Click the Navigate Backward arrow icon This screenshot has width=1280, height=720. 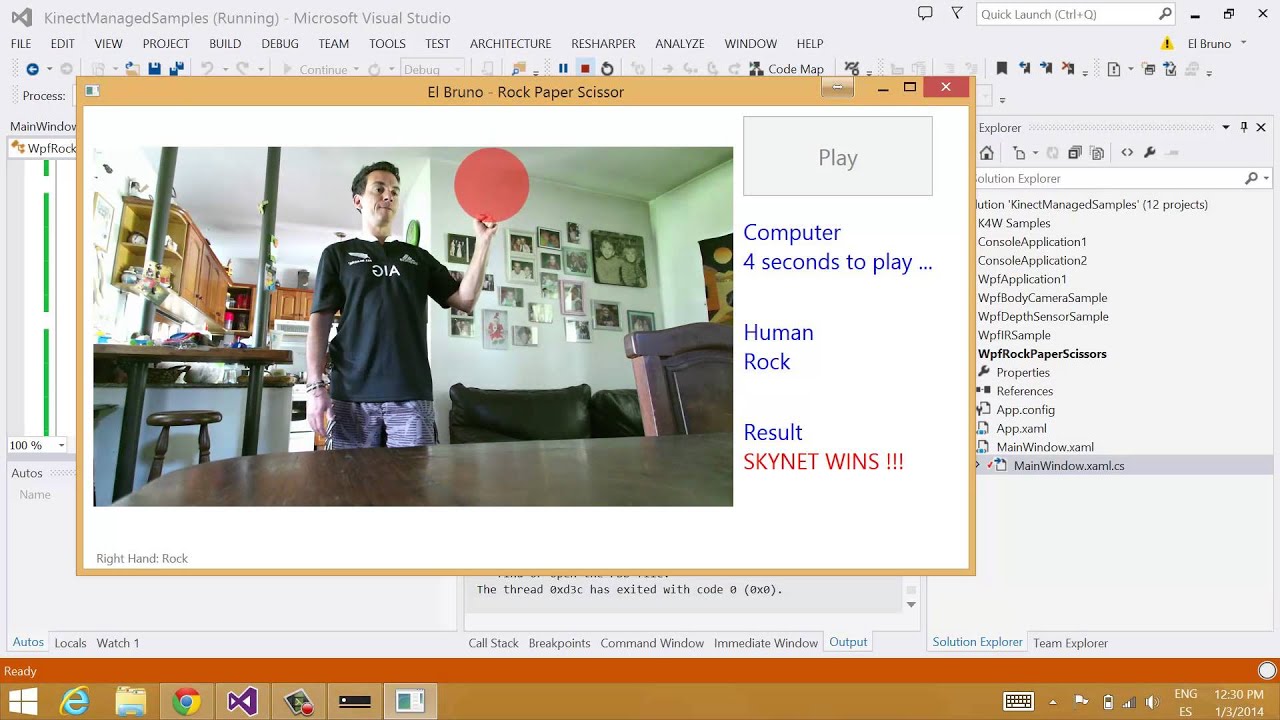[32, 69]
